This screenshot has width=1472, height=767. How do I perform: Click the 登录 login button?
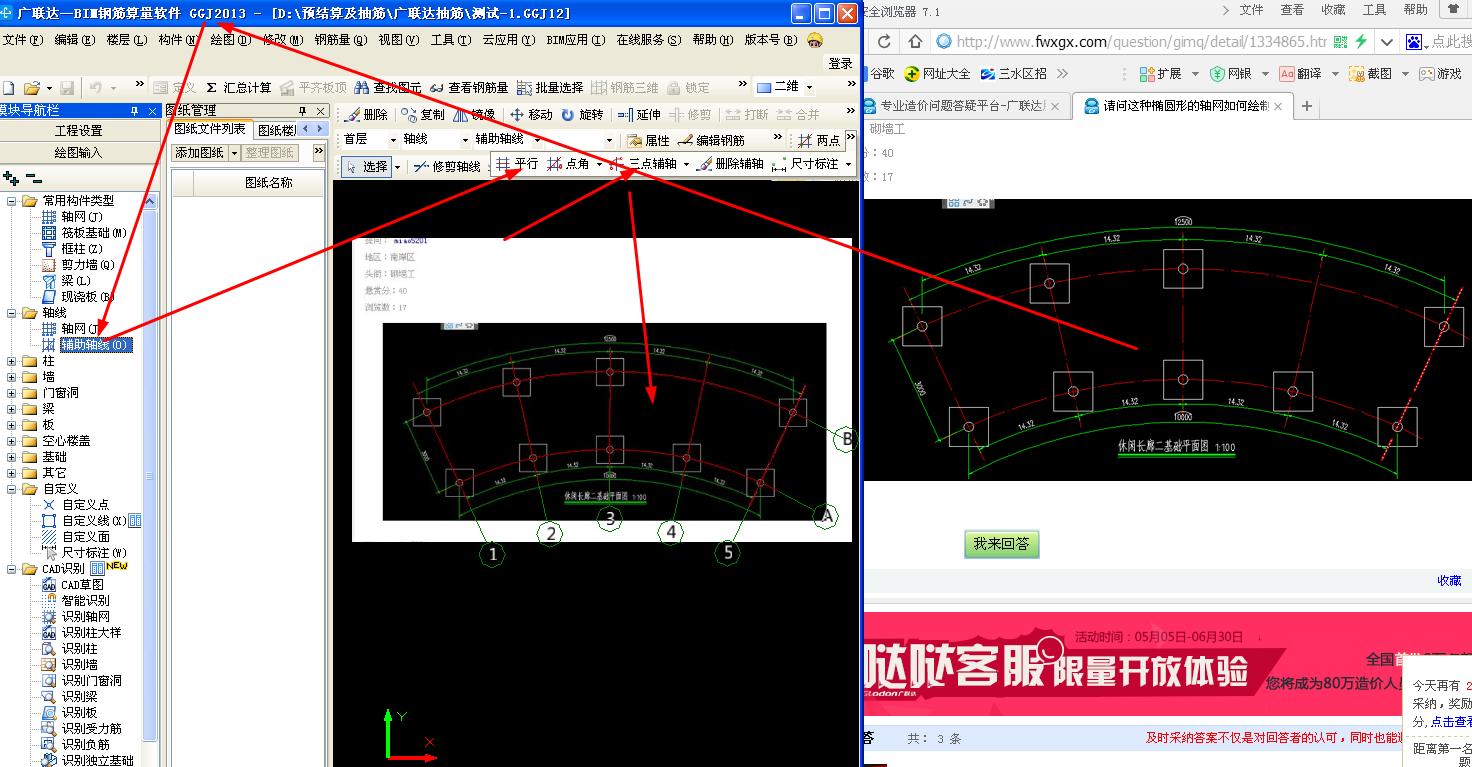pyautogui.click(x=841, y=63)
